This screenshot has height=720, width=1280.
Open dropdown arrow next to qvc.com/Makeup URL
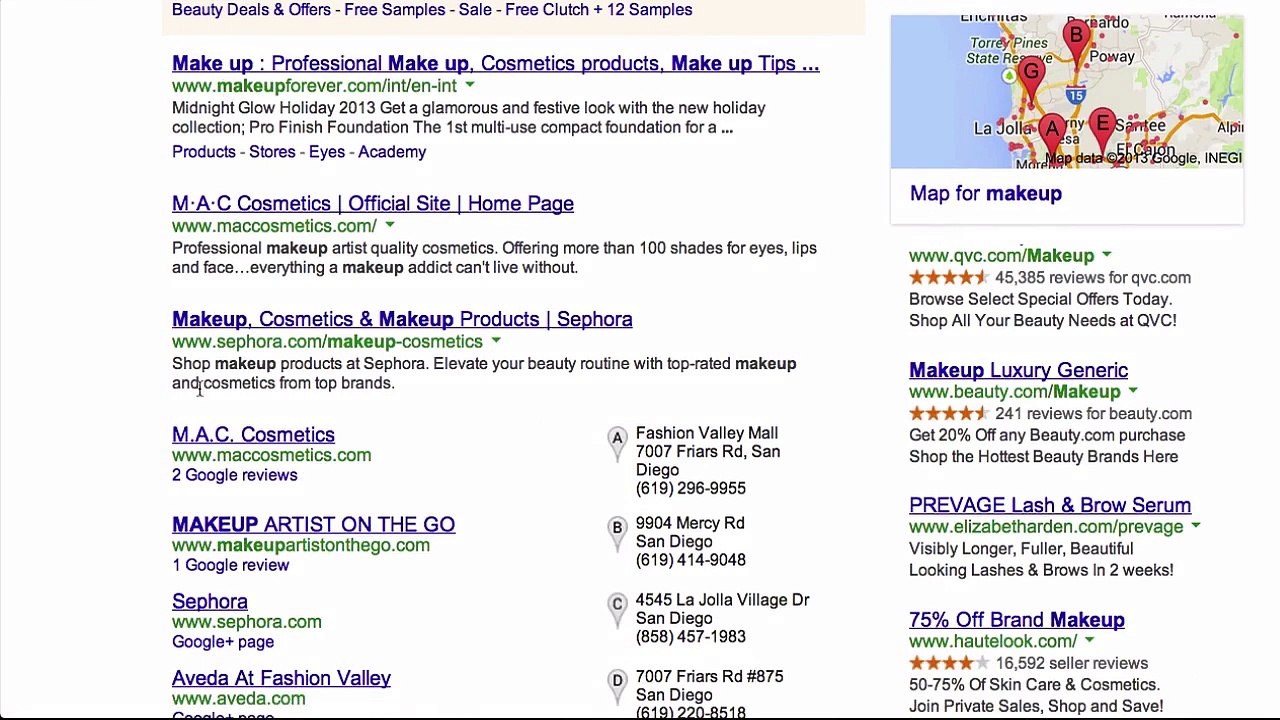(x=1106, y=256)
